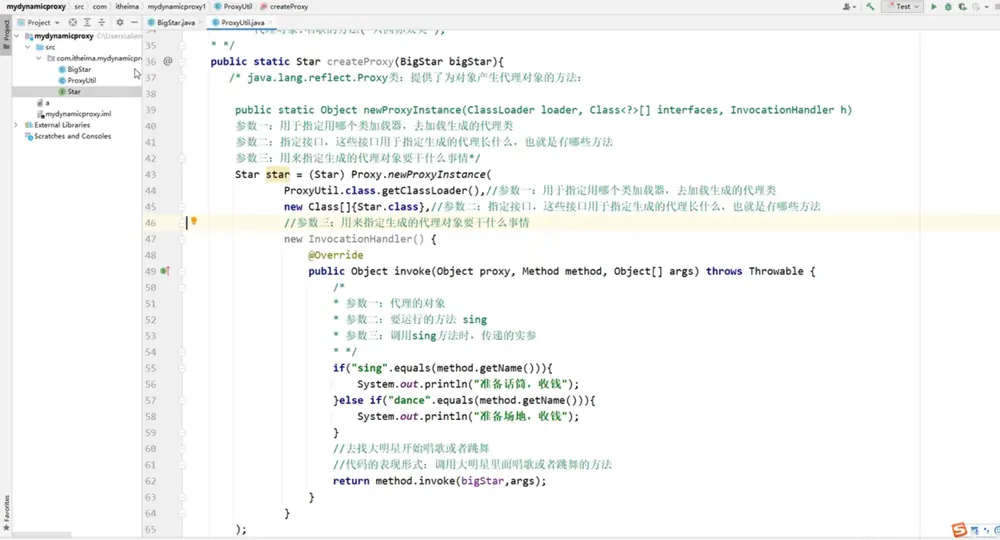Image resolution: width=1000 pixels, height=540 pixels.
Task: Collapse the mydynamicproxy root node
Action: [17, 36]
